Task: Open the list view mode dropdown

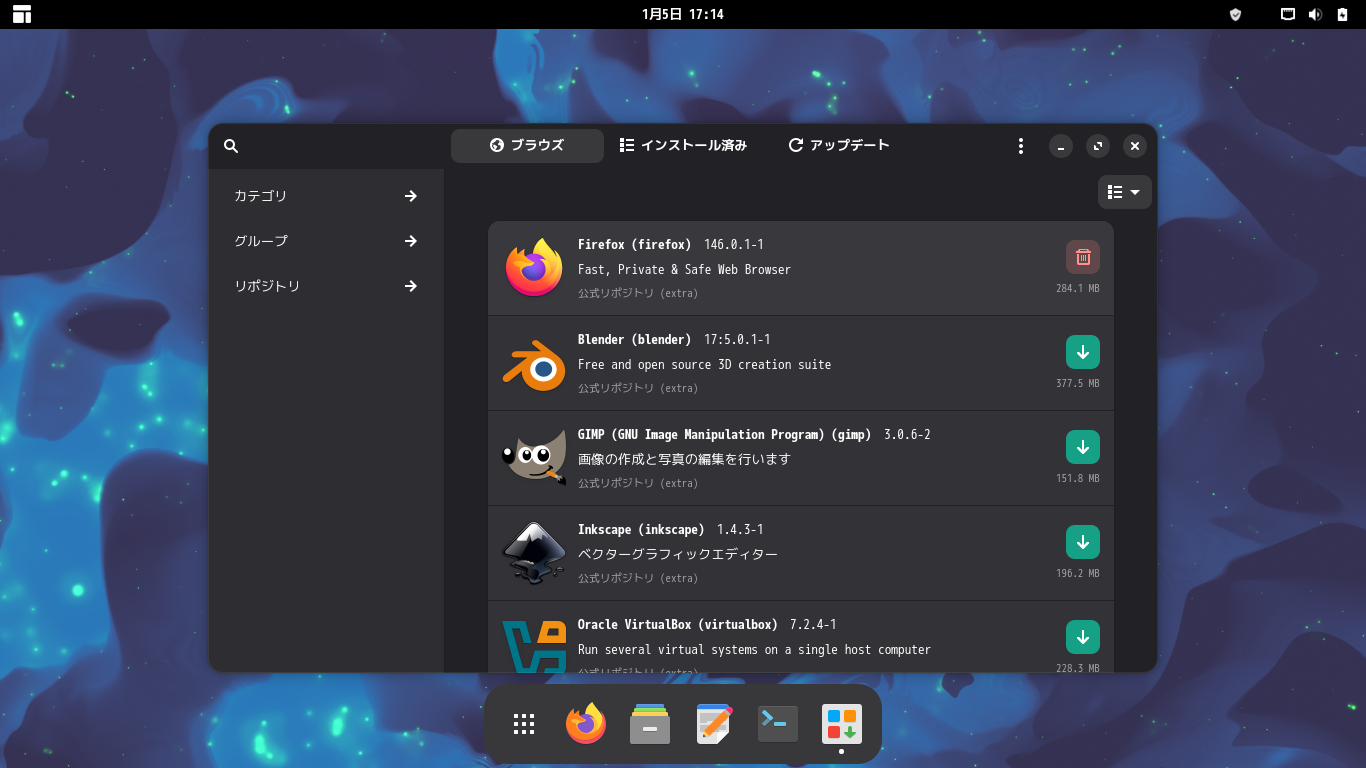Action: (x=1125, y=192)
